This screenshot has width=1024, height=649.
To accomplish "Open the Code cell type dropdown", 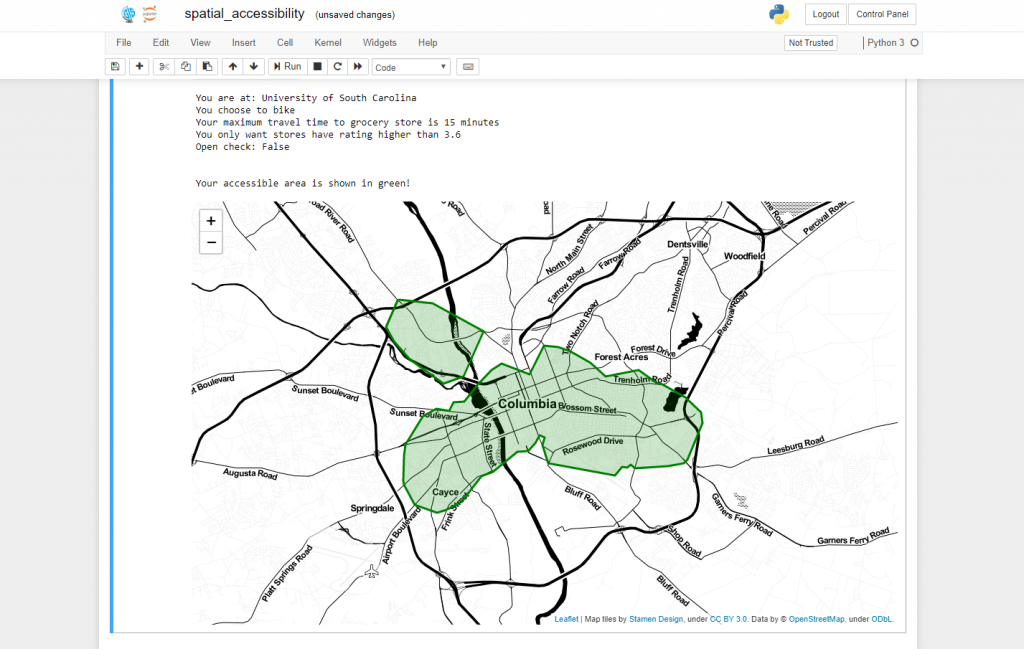I will pyautogui.click(x=410, y=66).
